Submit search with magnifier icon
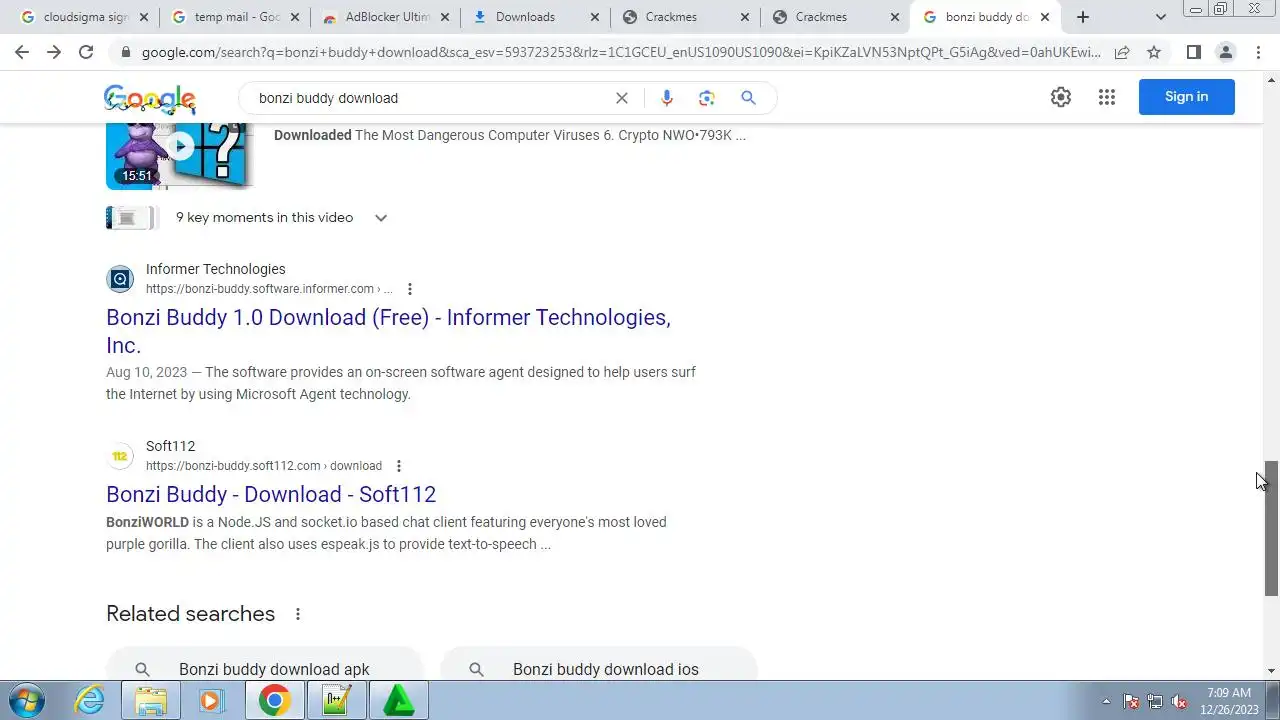Screen dimensions: 1280x720 748,98
